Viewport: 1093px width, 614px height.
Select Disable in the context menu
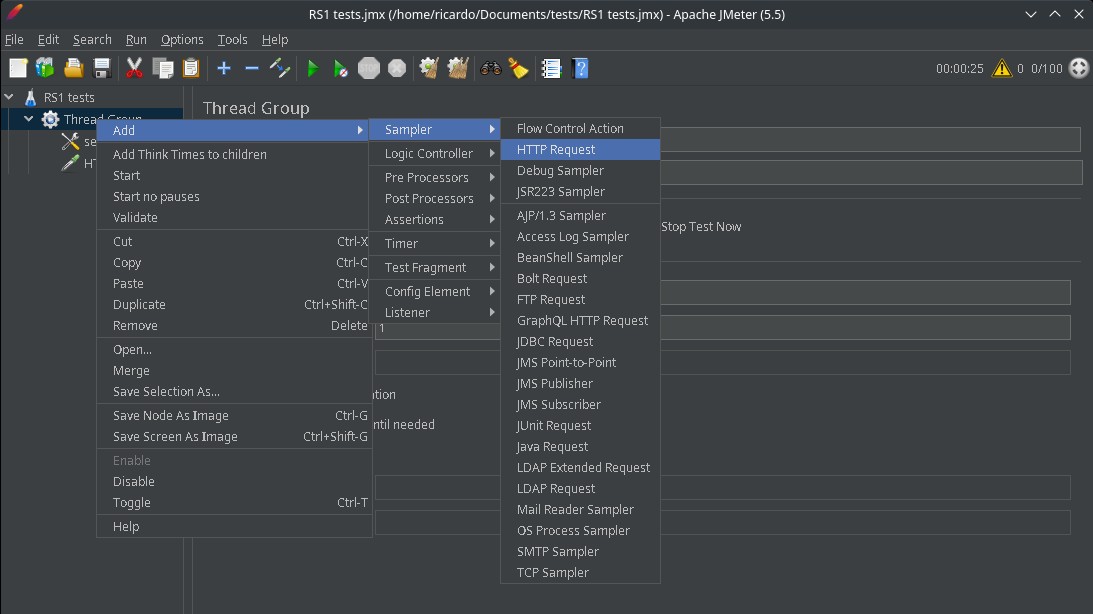tap(234, 482)
